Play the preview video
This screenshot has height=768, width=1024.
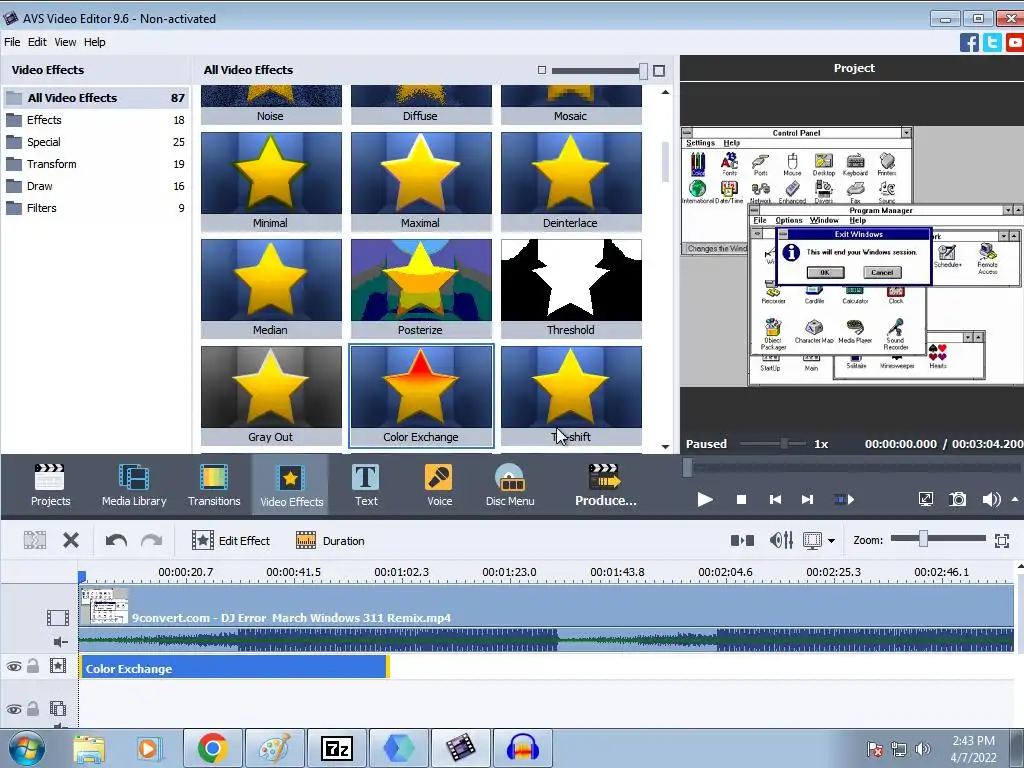coord(705,500)
